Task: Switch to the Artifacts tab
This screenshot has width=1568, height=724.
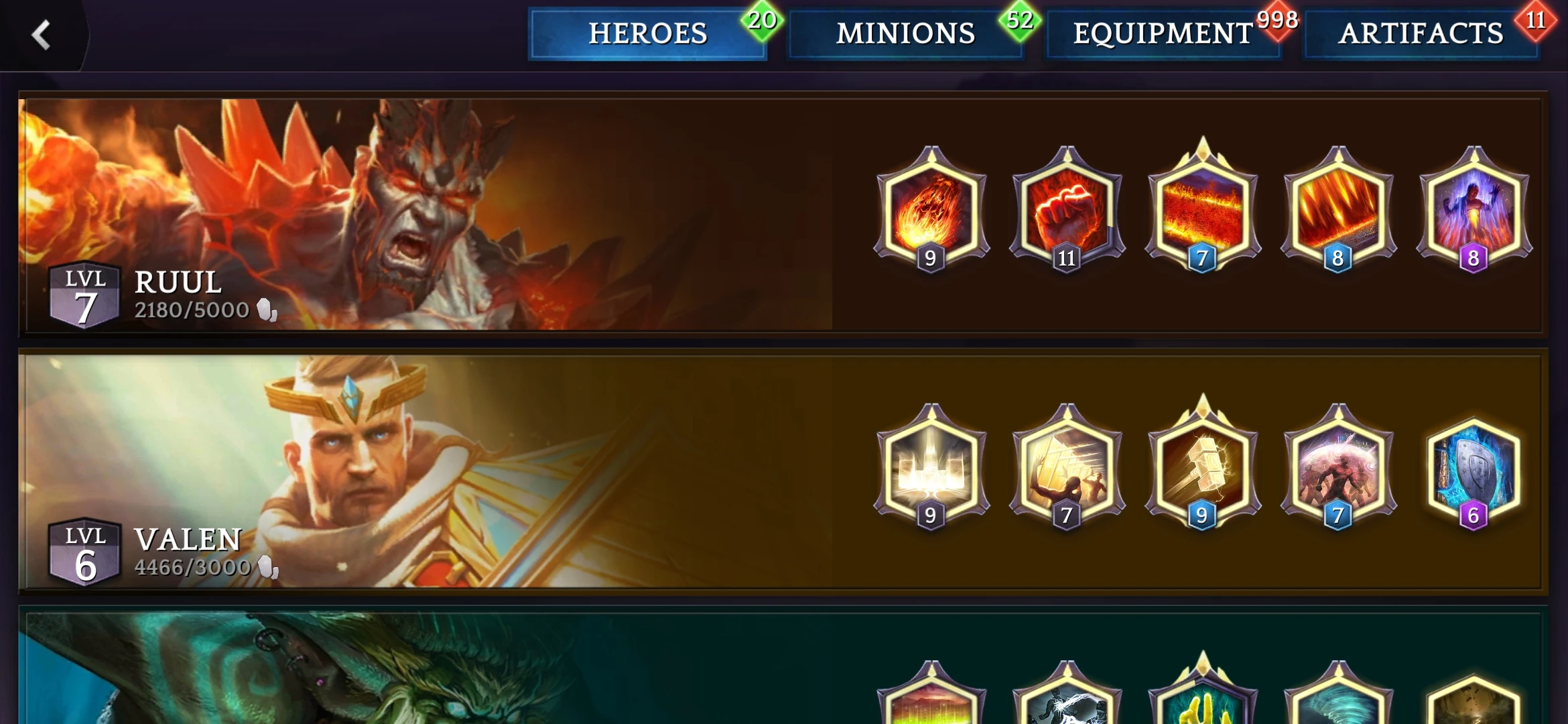Action: tap(1421, 34)
